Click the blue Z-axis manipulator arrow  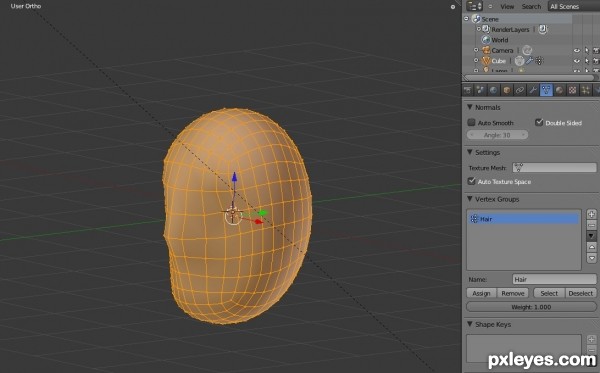click(234, 178)
